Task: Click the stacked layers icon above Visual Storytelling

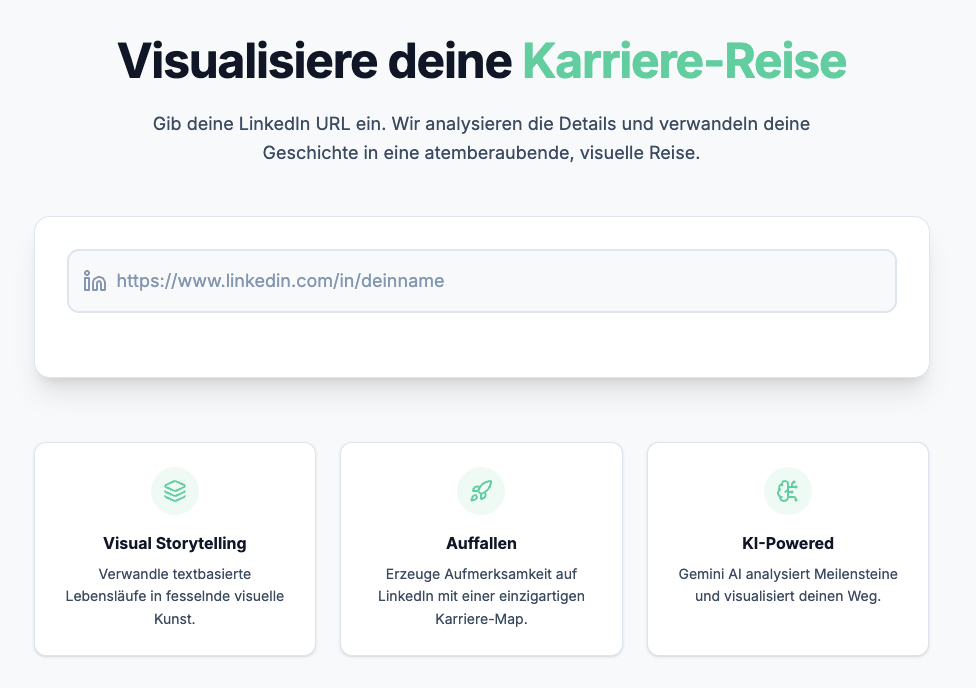Action: pyautogui.click(x=175, y=491)
